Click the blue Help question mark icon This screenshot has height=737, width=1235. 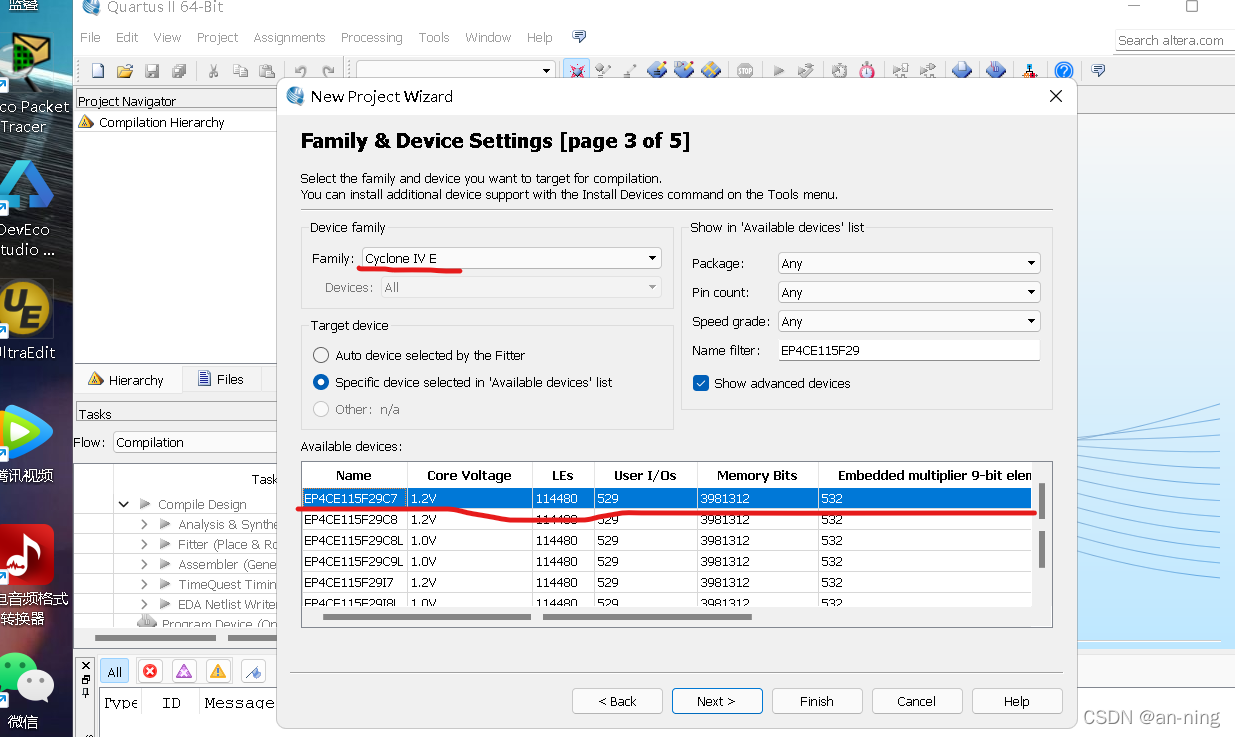tap(1064, 70)
